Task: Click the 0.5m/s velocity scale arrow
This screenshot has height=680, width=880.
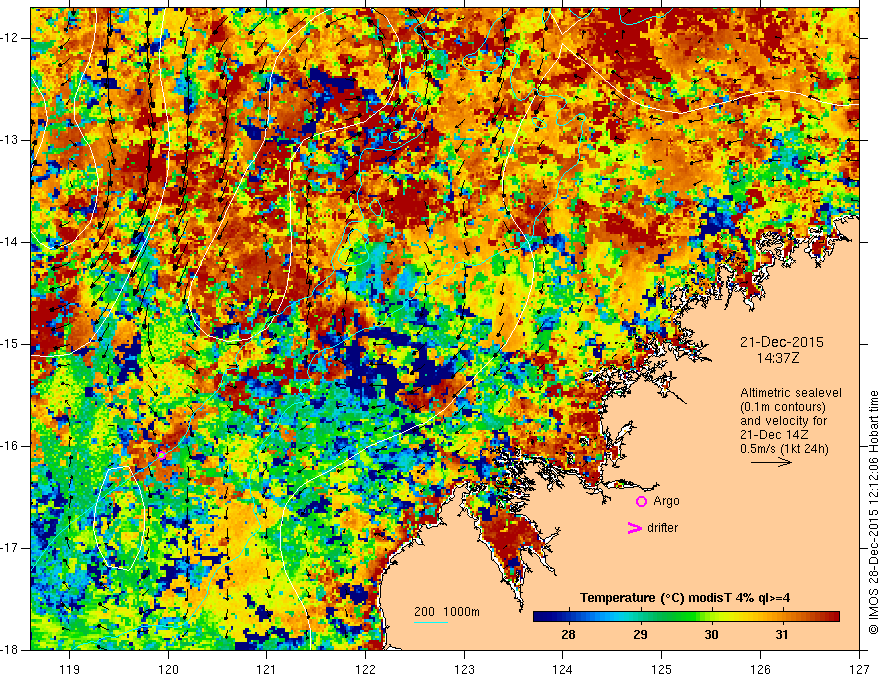Action: pyautogui.click(x=771, y=462)
